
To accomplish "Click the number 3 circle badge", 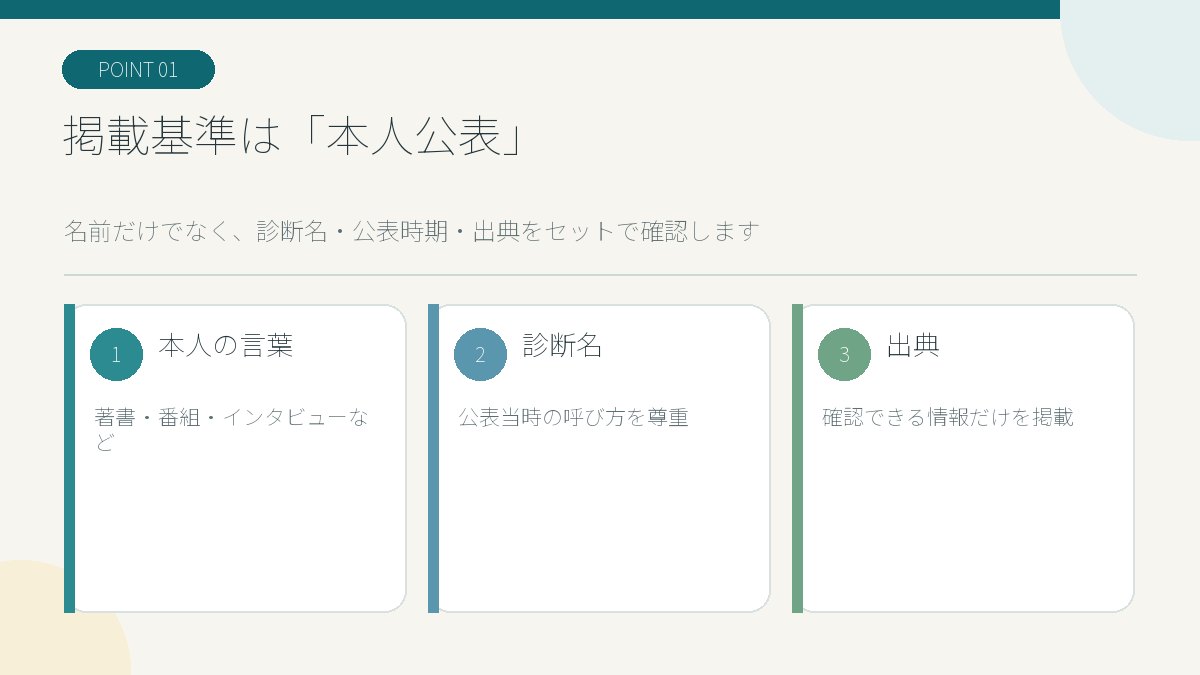I will point(844,354).
